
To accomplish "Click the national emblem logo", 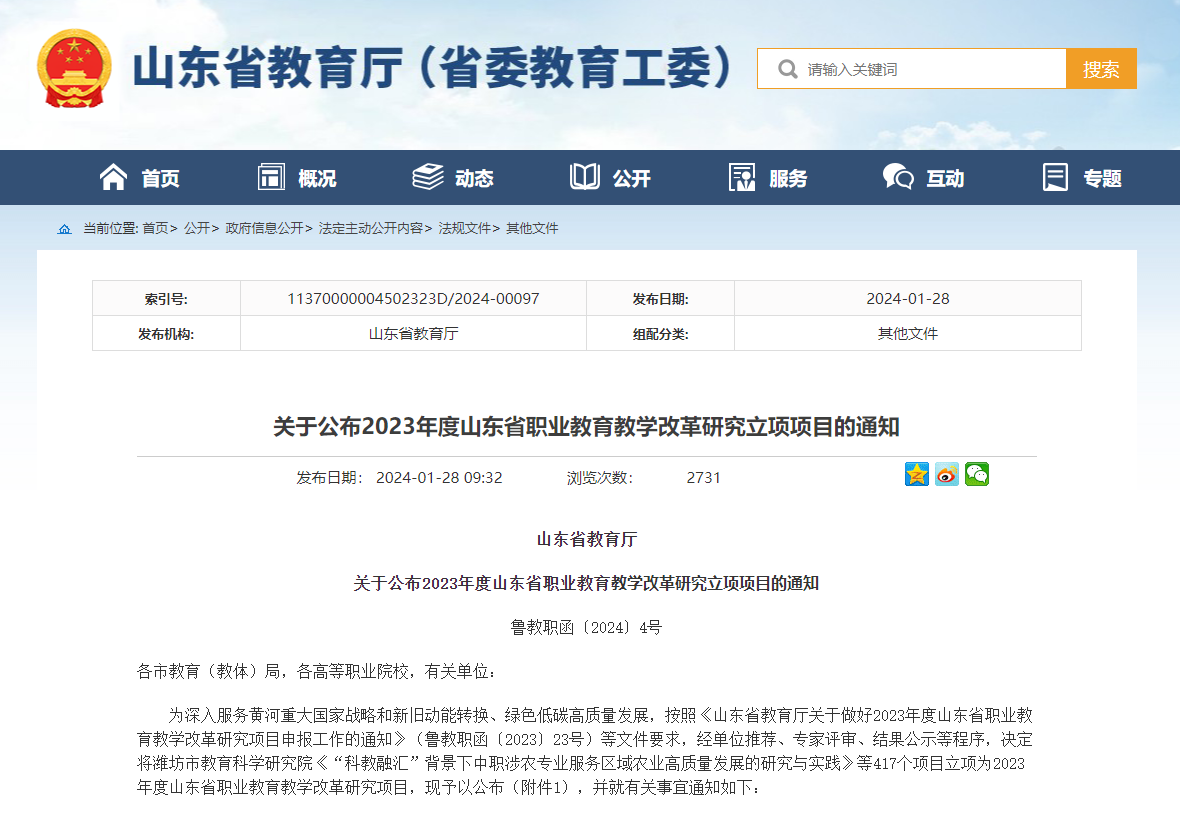I will [75, 68].
